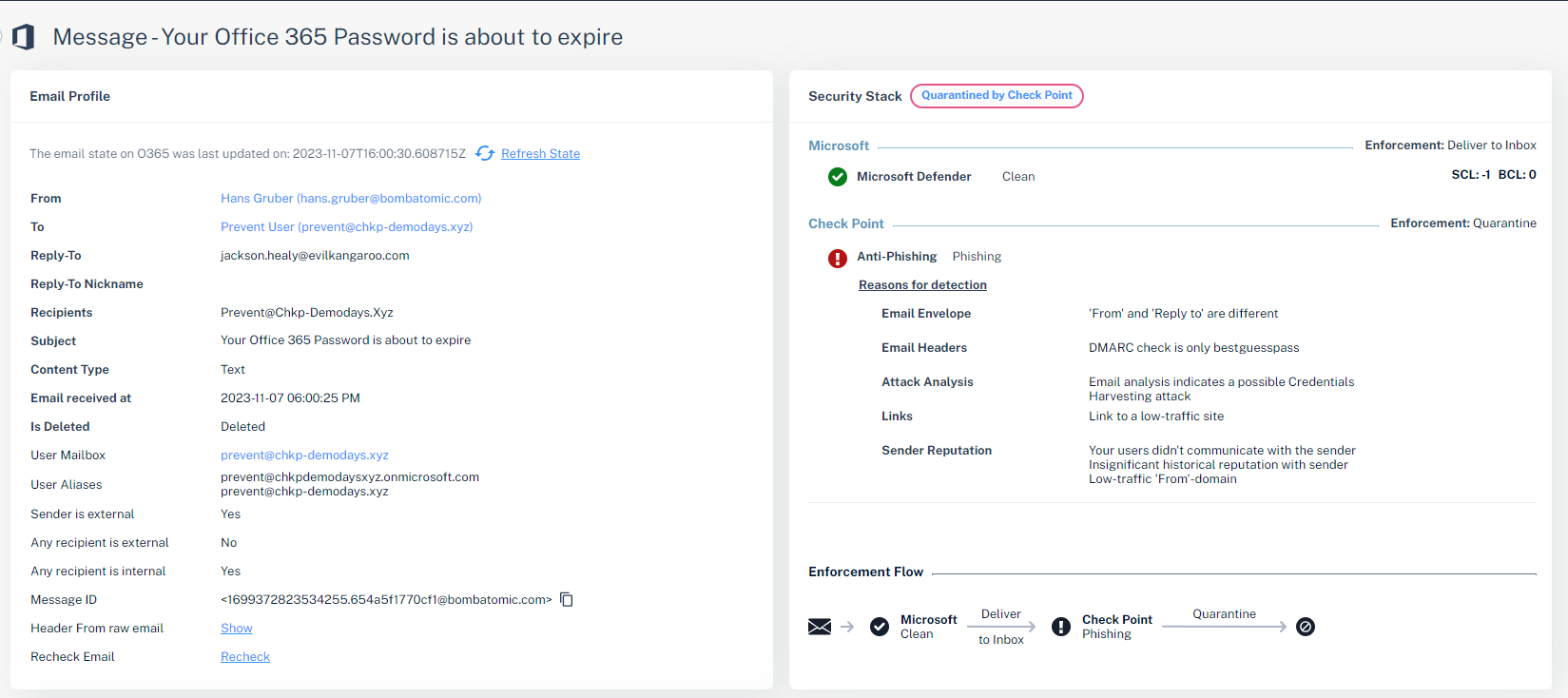Click the Security Stack panel title
1568x698 pixels.
coord(855,96)
